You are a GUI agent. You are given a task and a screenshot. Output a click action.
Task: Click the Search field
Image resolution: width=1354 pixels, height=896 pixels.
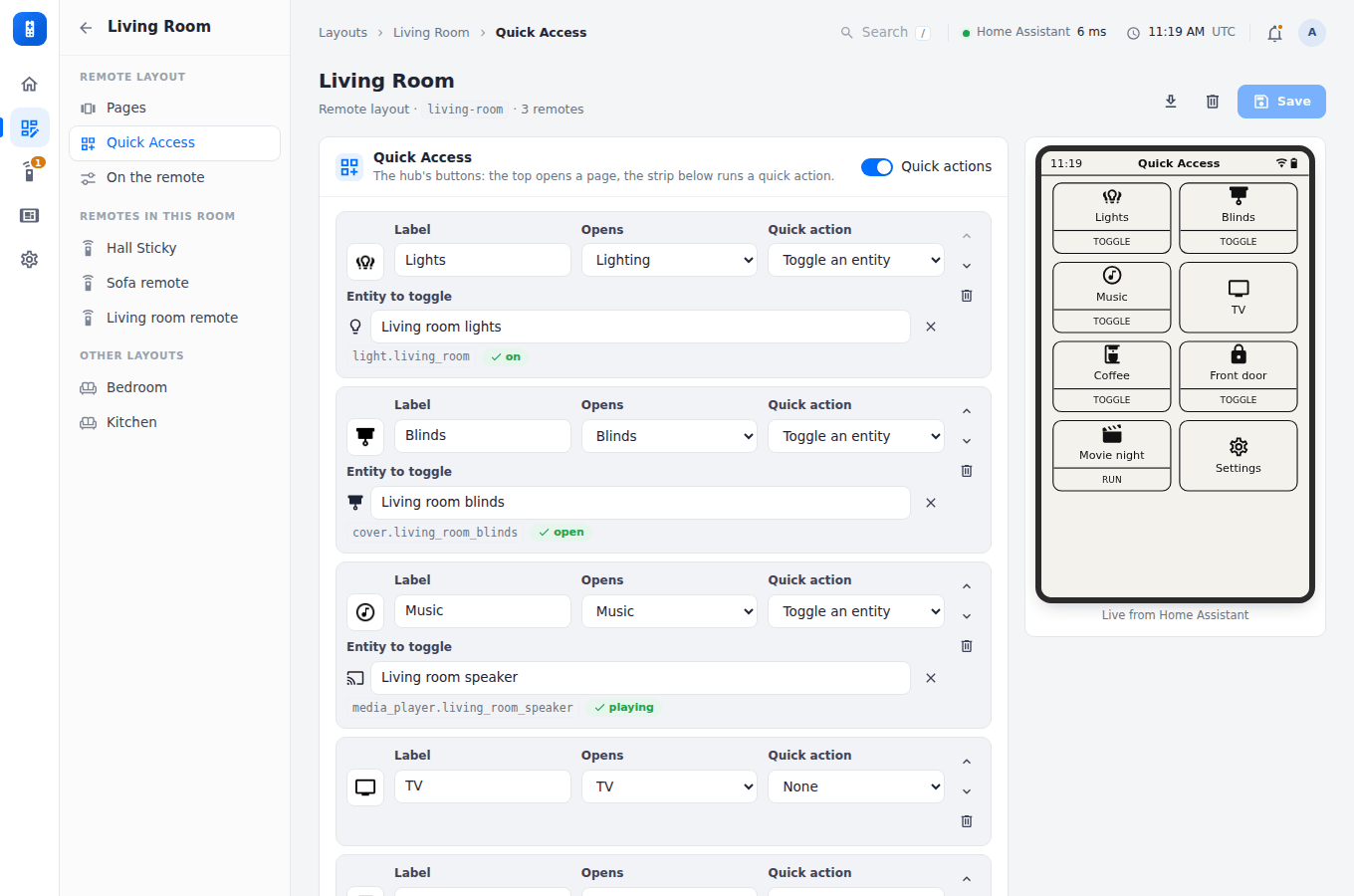coord(886,33)
